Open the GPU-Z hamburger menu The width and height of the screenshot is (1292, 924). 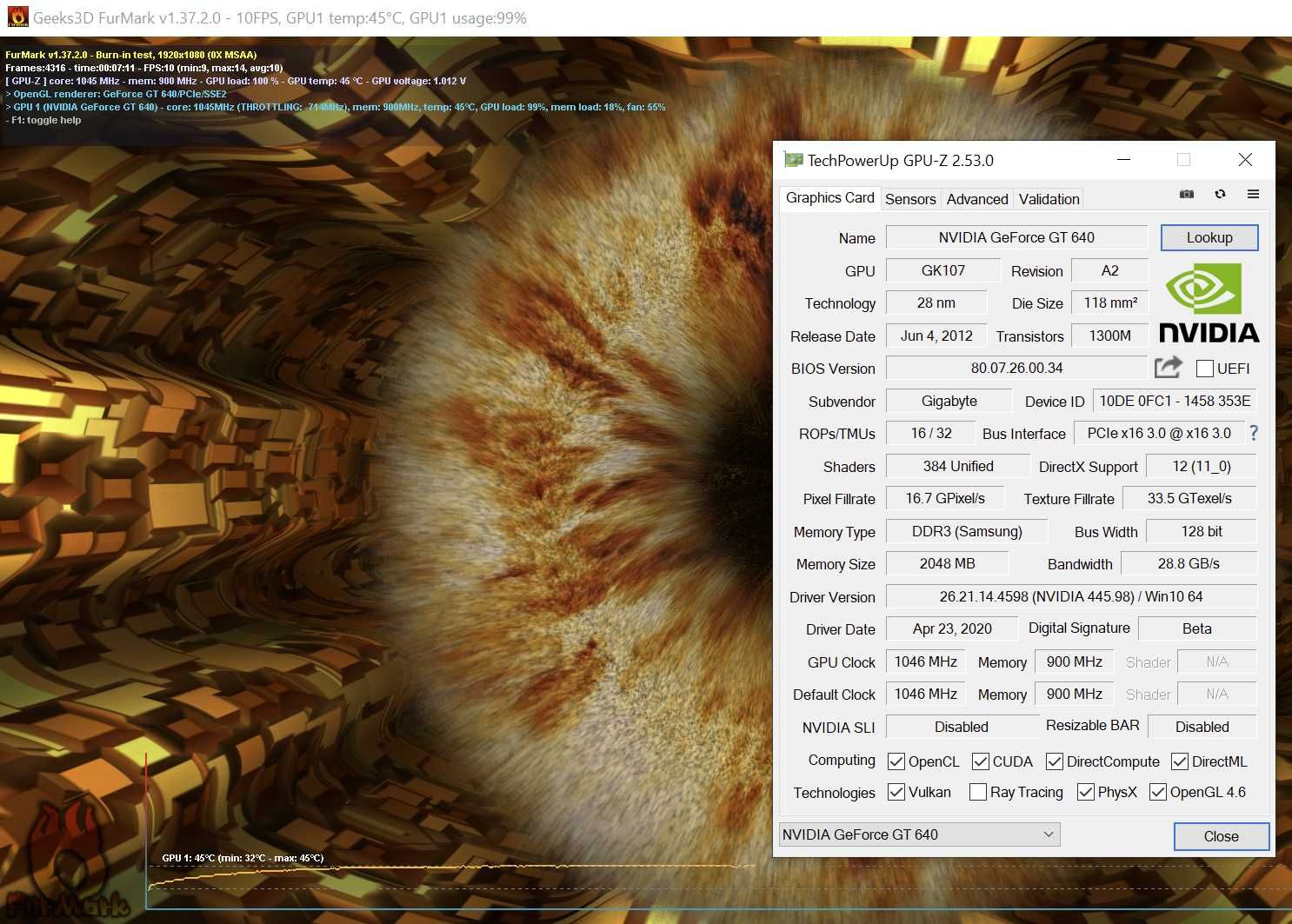tap(1253, 194)
